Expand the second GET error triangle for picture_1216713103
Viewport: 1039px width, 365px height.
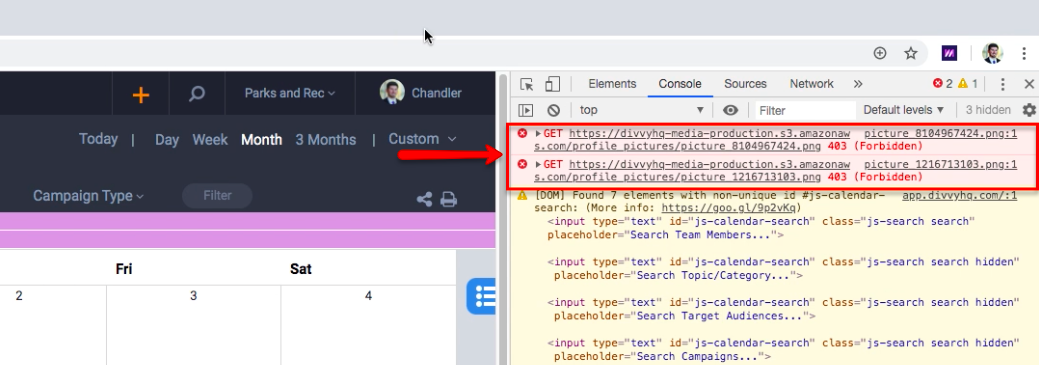tap(538, 164)
